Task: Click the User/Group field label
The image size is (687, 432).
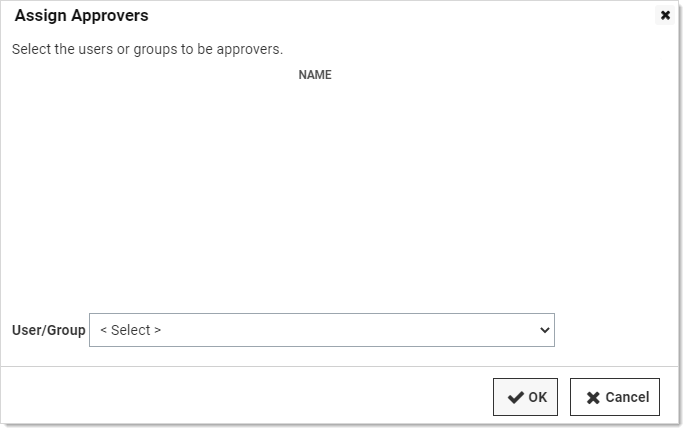Action: [49, 330]
